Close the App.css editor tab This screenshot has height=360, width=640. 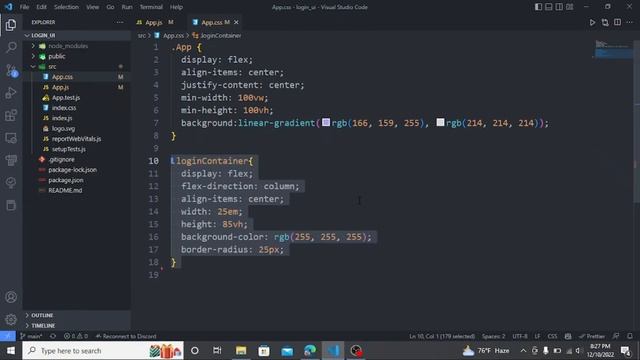(236, 22)
